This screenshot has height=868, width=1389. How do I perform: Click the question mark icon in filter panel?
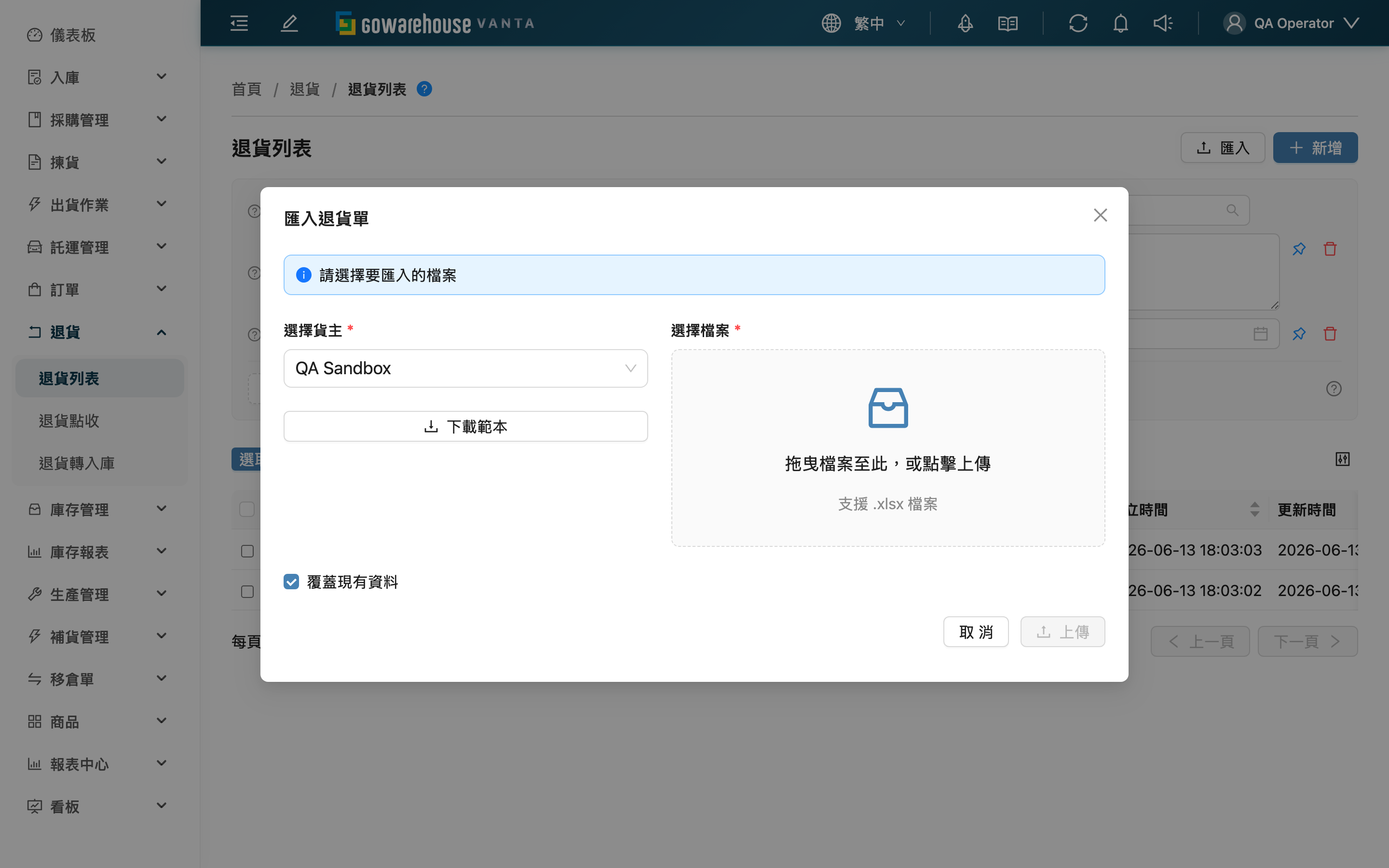(1334, 389)
